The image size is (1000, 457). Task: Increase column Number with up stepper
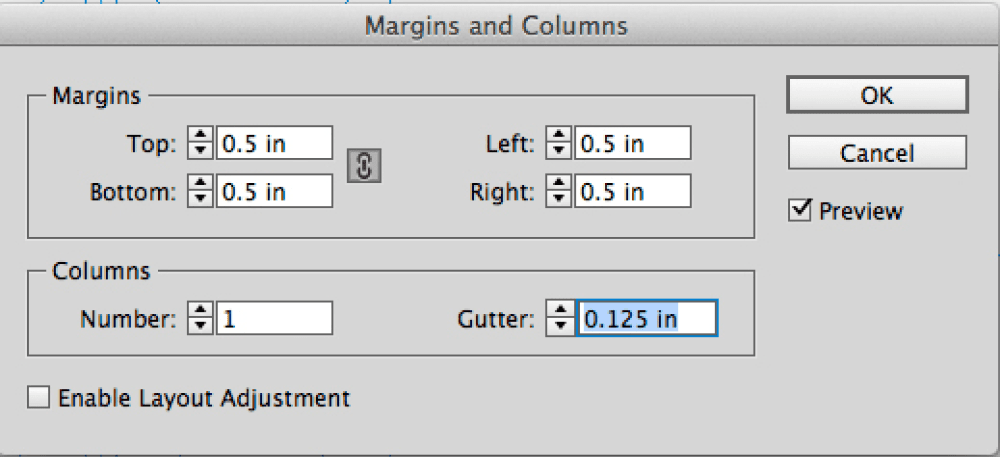(x=200, y=310)
